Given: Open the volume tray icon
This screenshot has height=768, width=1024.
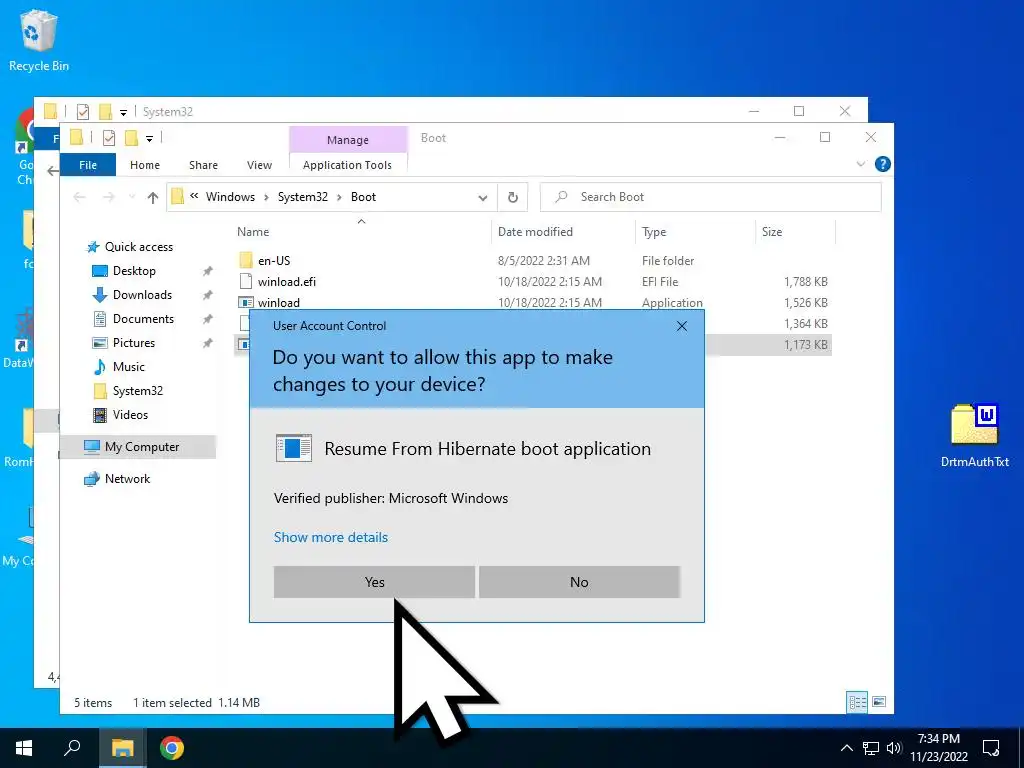Looking at the screenshot, I should coord(894,748).
